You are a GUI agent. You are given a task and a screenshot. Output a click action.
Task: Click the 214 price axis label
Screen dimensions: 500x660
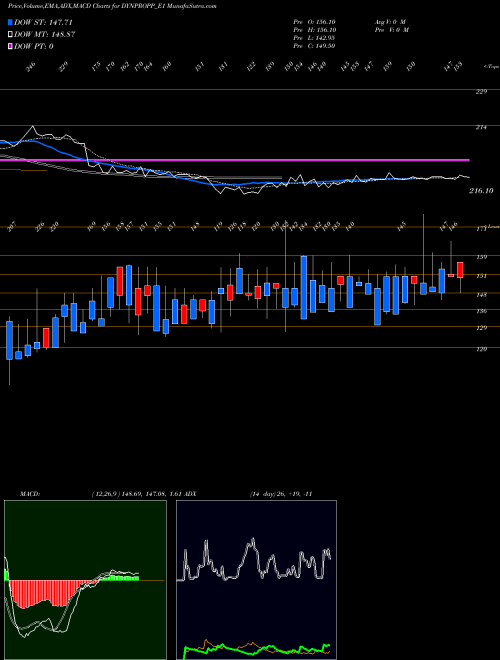tap(481, 128)
